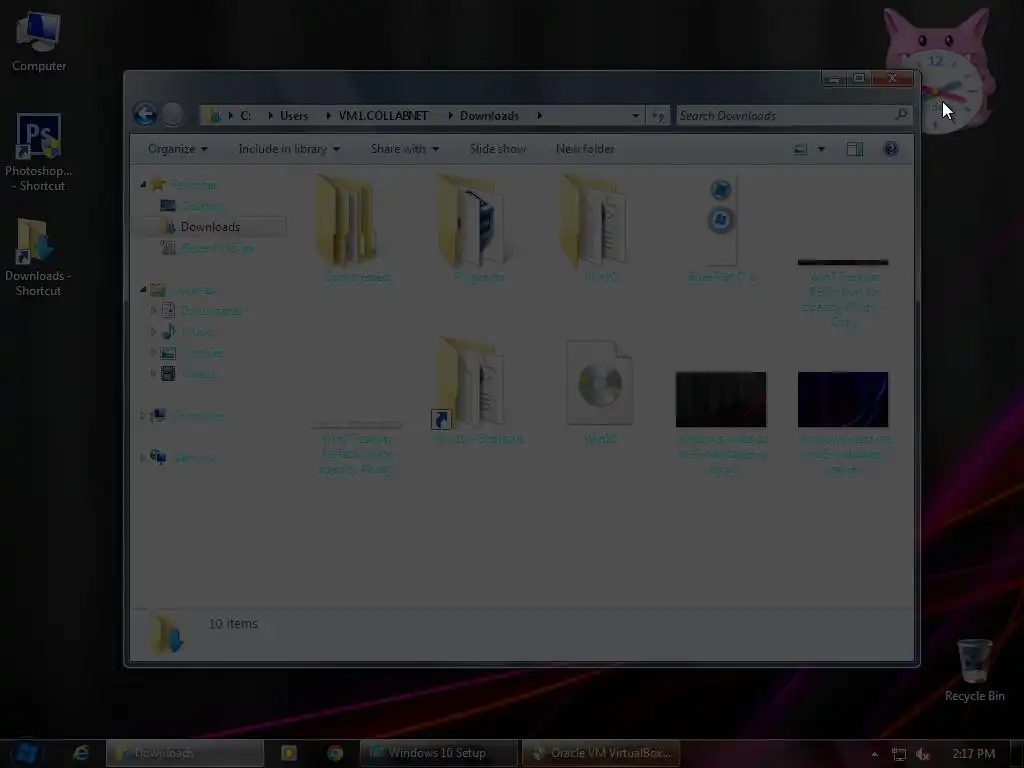Viewport: 1024px width, 768px height.
Task: Expand the Music library node
Action: click(153, 332)
